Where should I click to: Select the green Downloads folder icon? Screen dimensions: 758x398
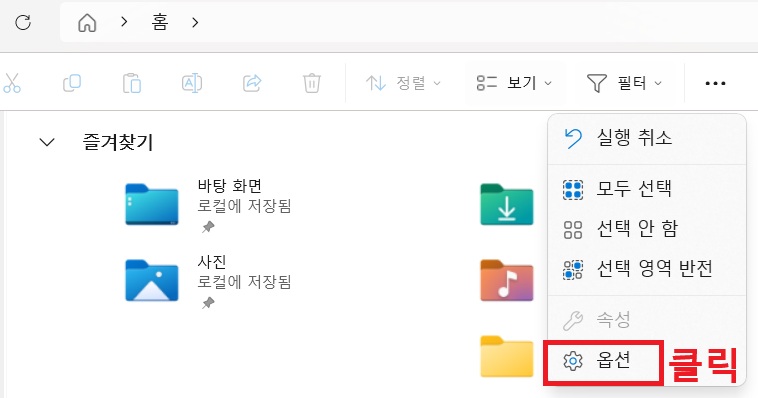click(x=507, y=204)
